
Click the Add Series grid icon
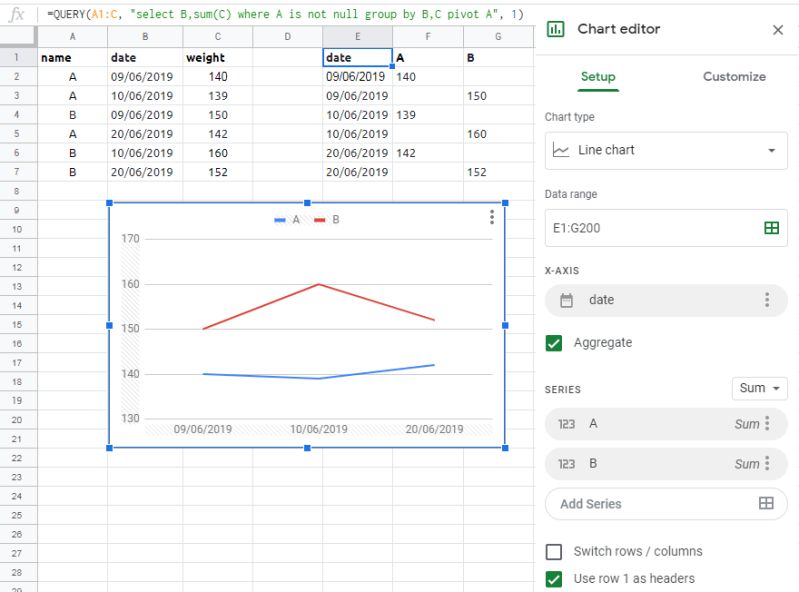[x=766, y=503]
